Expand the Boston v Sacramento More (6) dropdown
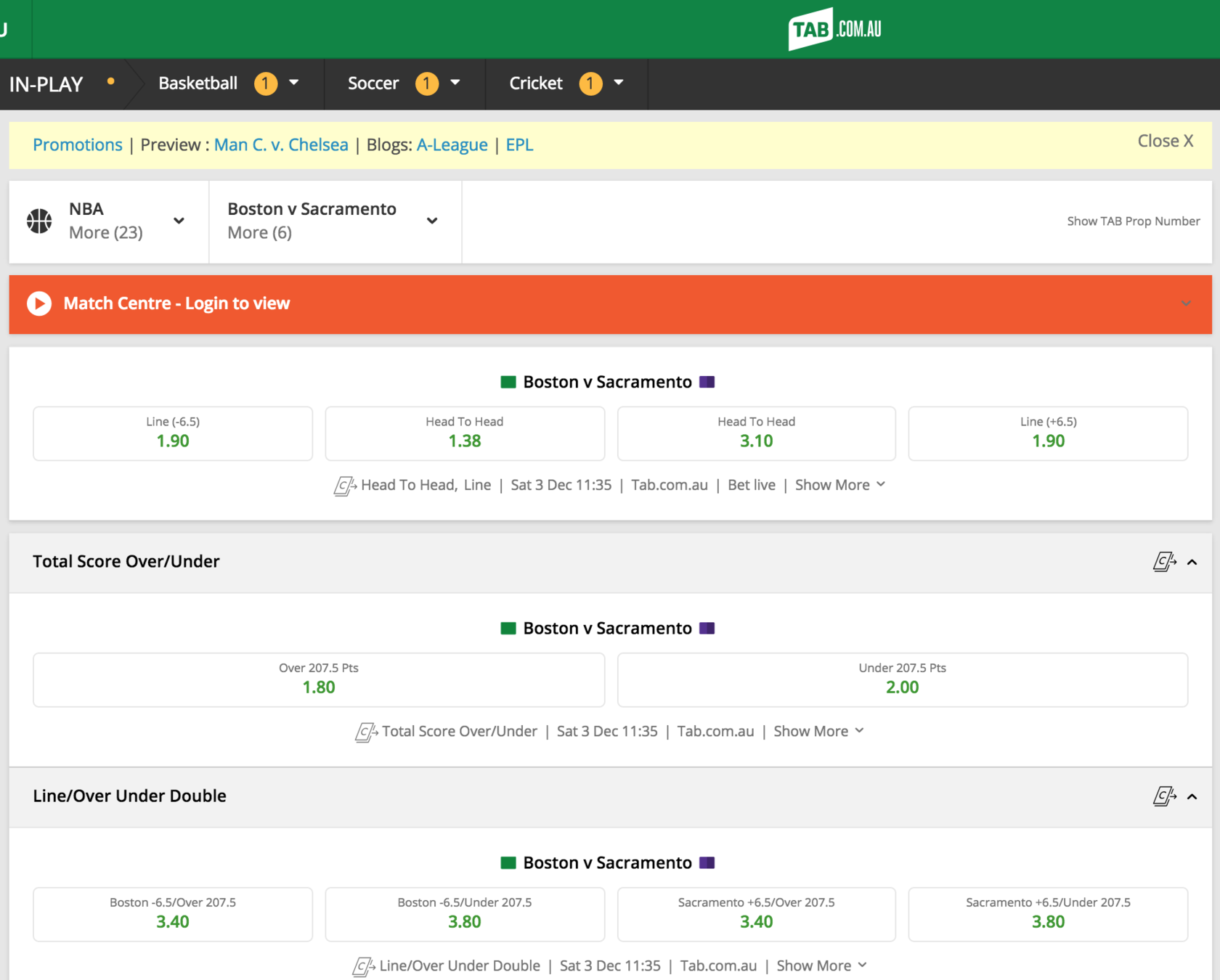The width and height of the screenshot is (1220, 980). point(432,221)
